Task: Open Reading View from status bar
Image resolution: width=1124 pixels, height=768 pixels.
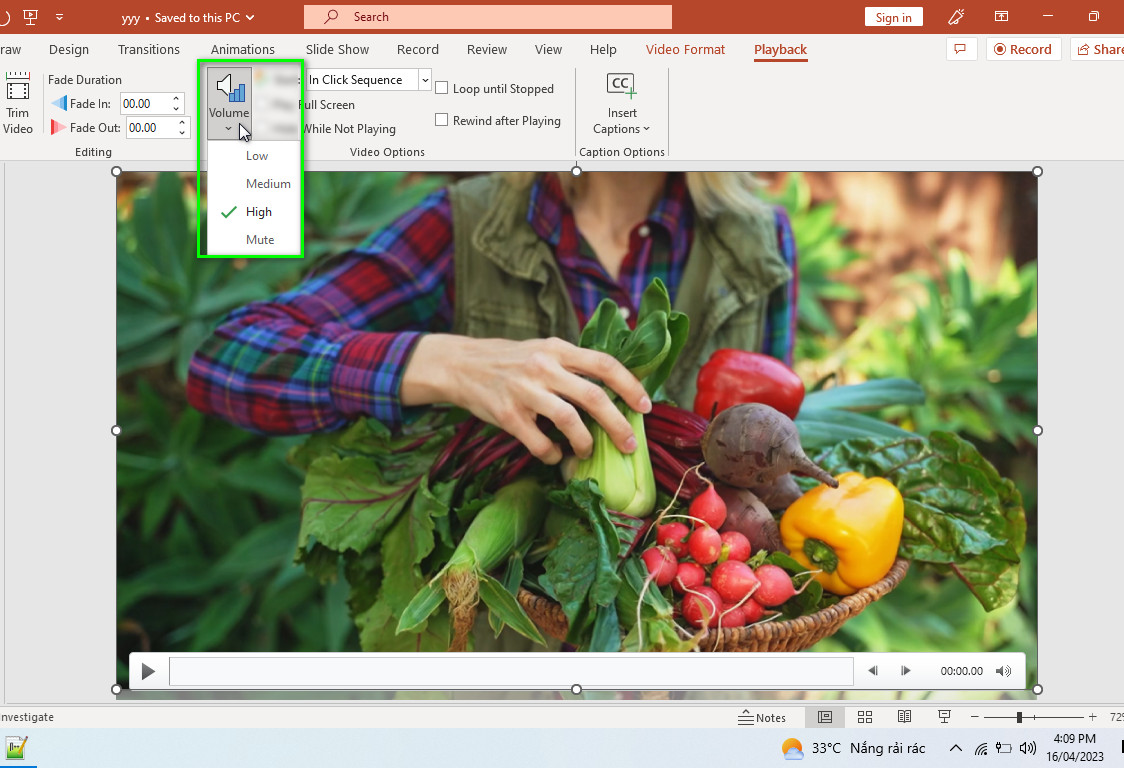Action: [905, 717]
